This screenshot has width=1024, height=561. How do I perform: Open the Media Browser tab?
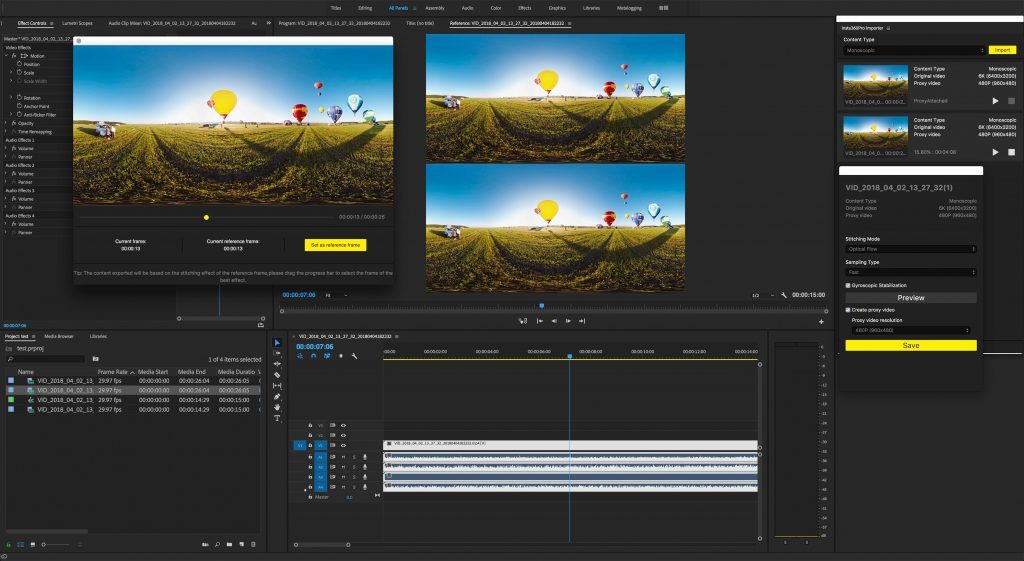point(58,336)
